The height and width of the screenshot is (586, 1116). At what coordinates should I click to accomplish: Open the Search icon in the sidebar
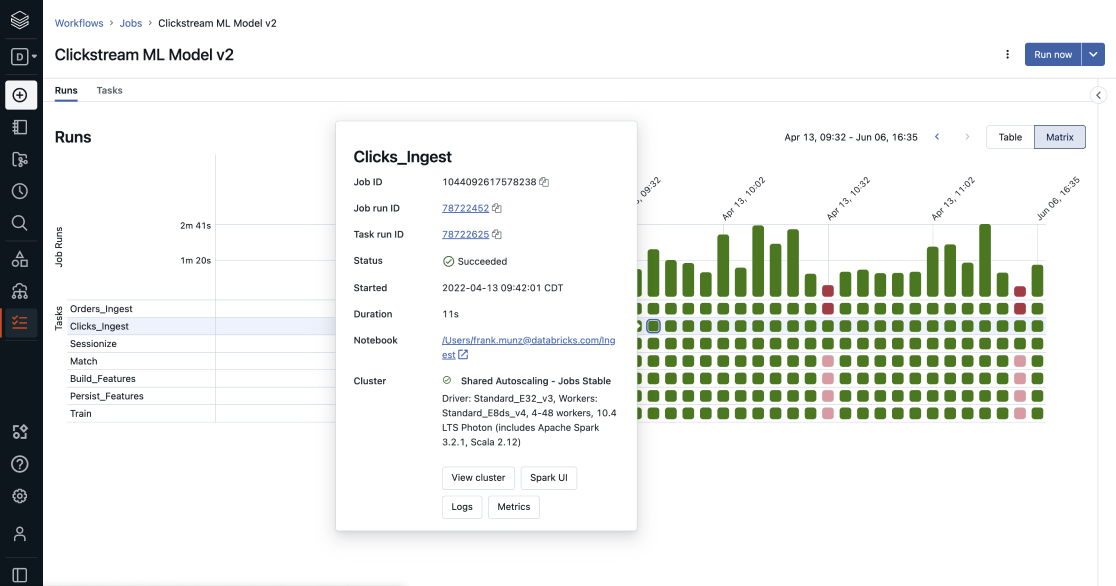click(x=20, y=223)
